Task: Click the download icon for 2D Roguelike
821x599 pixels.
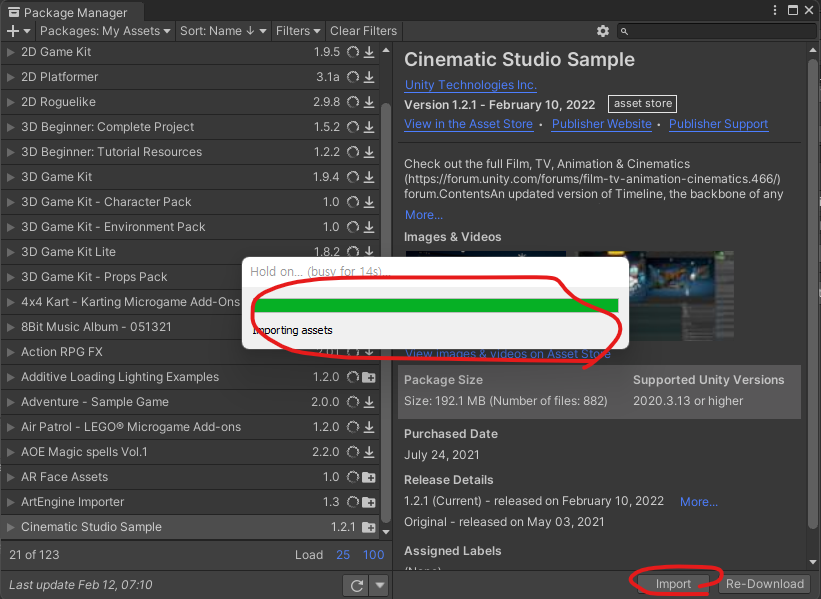Action: click(x=369, y=102)
